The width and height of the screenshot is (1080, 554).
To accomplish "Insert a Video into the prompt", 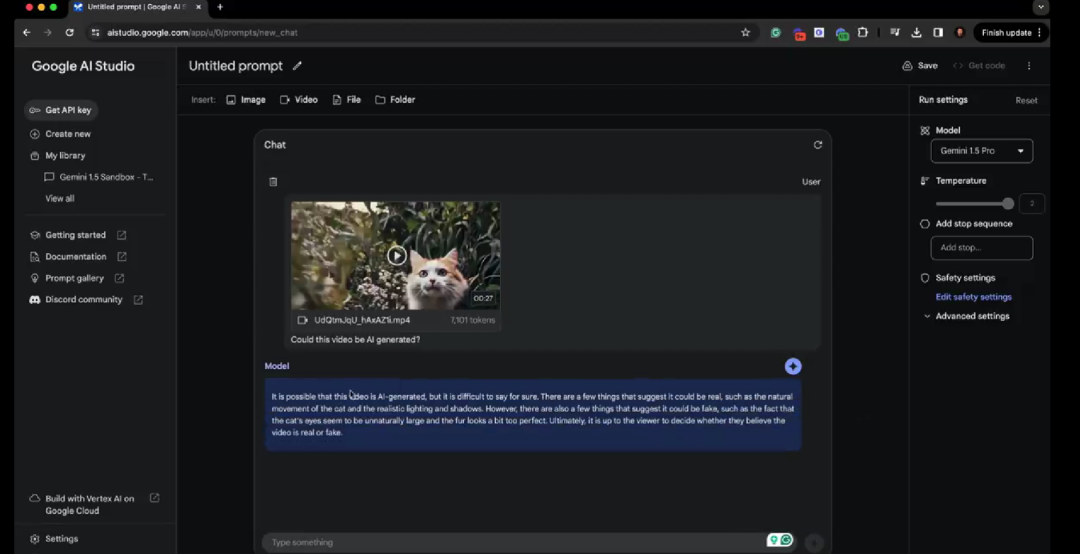I will pyautogui.click(x=298, y=100).
